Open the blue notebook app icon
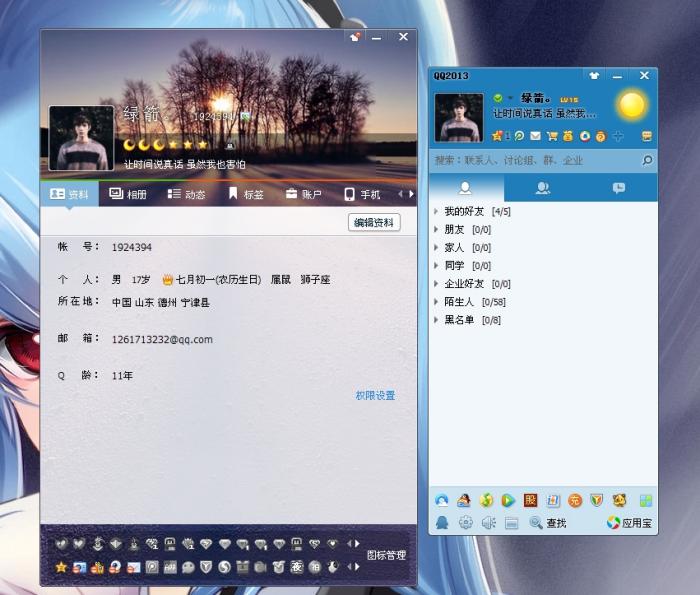700x595 pixels. pos(553,500)
